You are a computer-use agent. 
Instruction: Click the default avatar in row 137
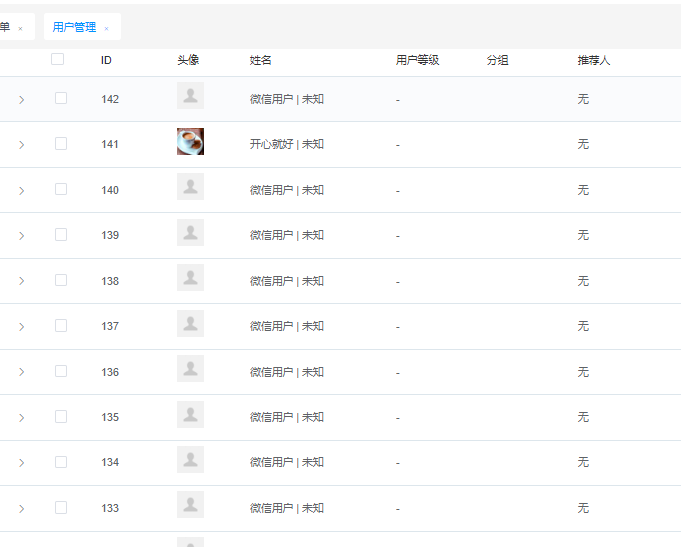pyautogui.click(x=190, y=324)
